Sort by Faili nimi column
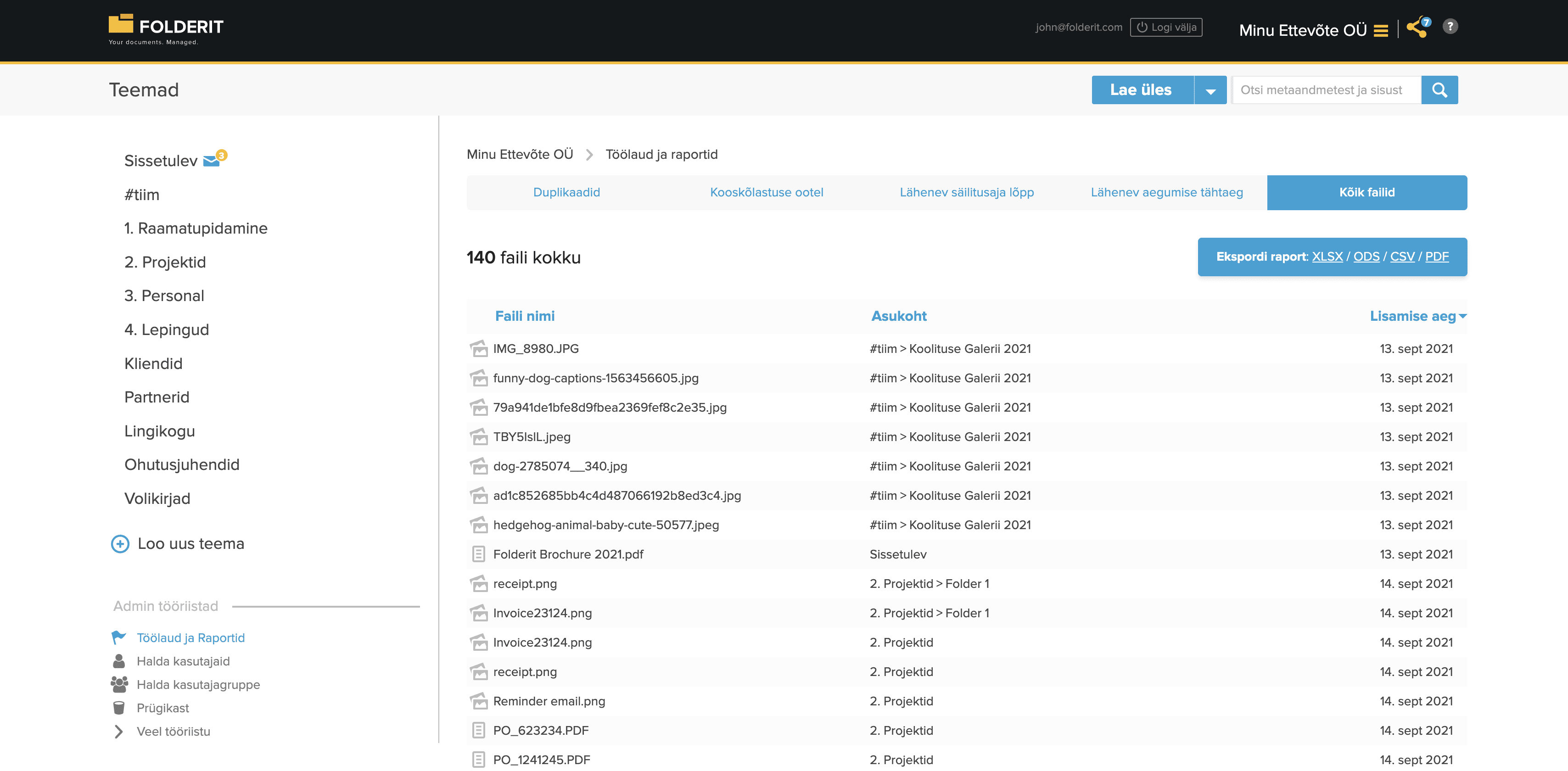The width and height of the screenshot is (1568, 771). [525, 316]
